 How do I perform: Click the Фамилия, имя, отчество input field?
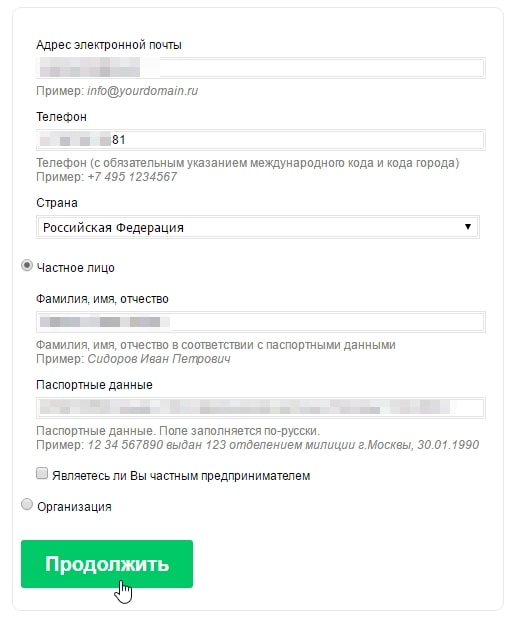(x=260, y=322)
